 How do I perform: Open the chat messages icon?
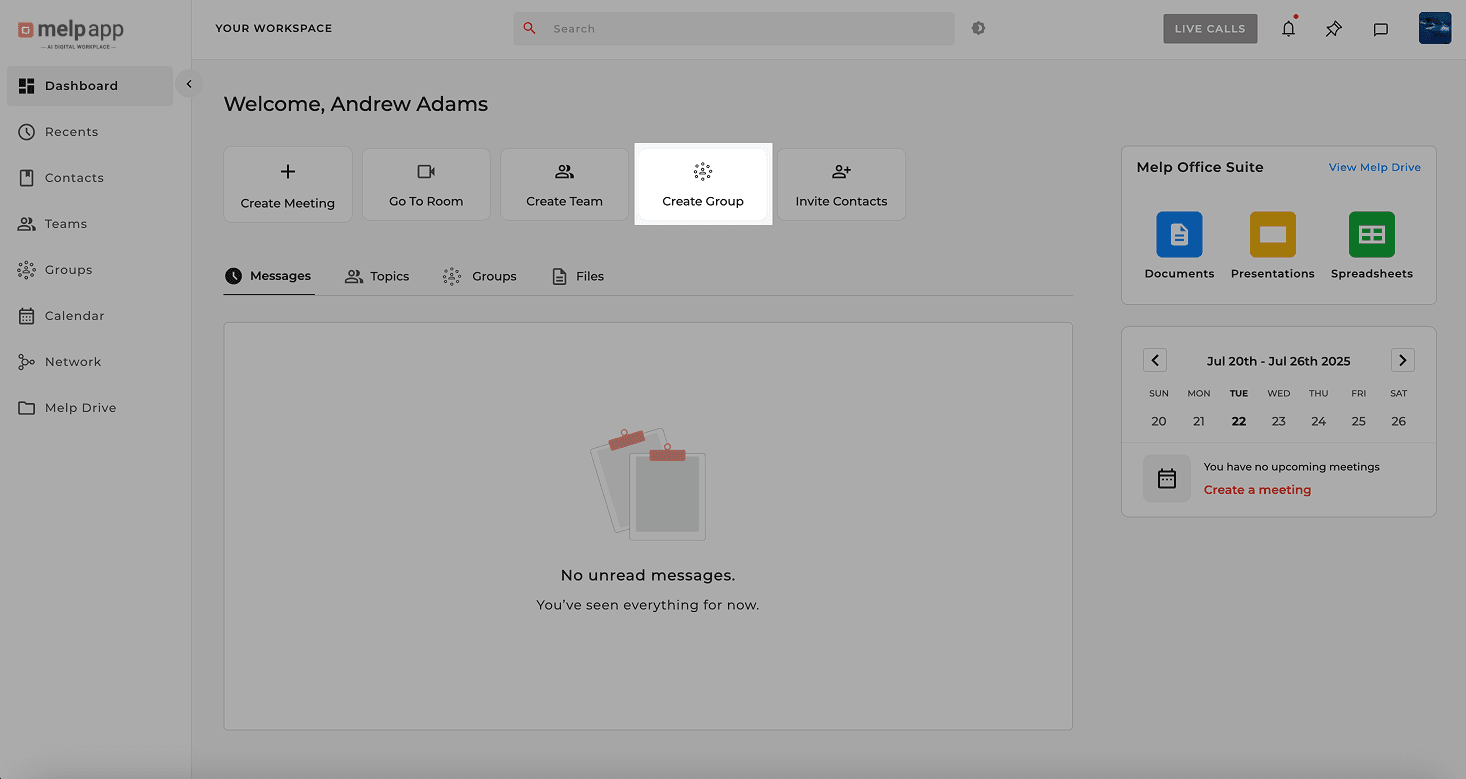(x=1381, y=28)
